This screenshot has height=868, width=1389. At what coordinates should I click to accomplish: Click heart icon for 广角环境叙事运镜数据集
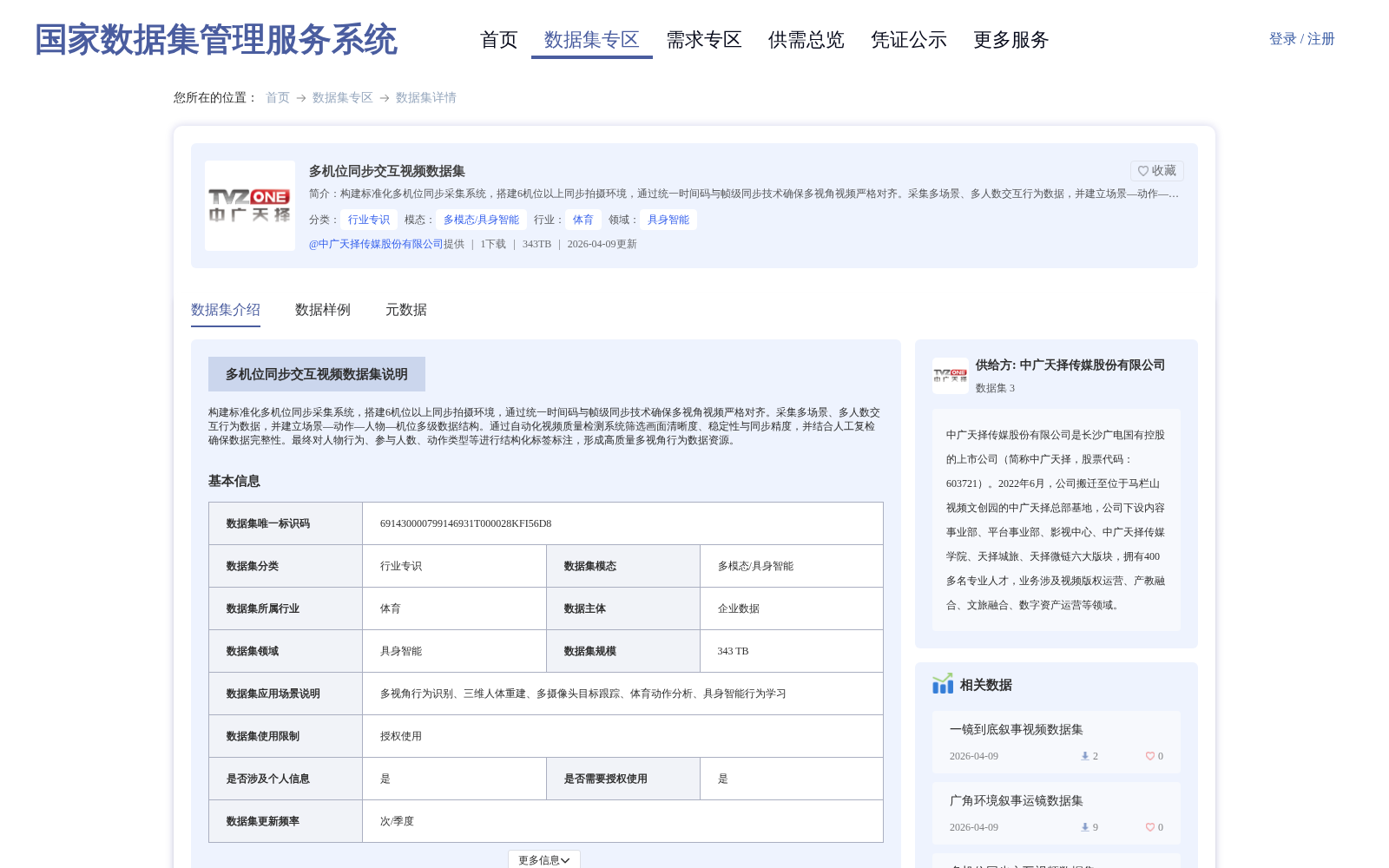1150,827
